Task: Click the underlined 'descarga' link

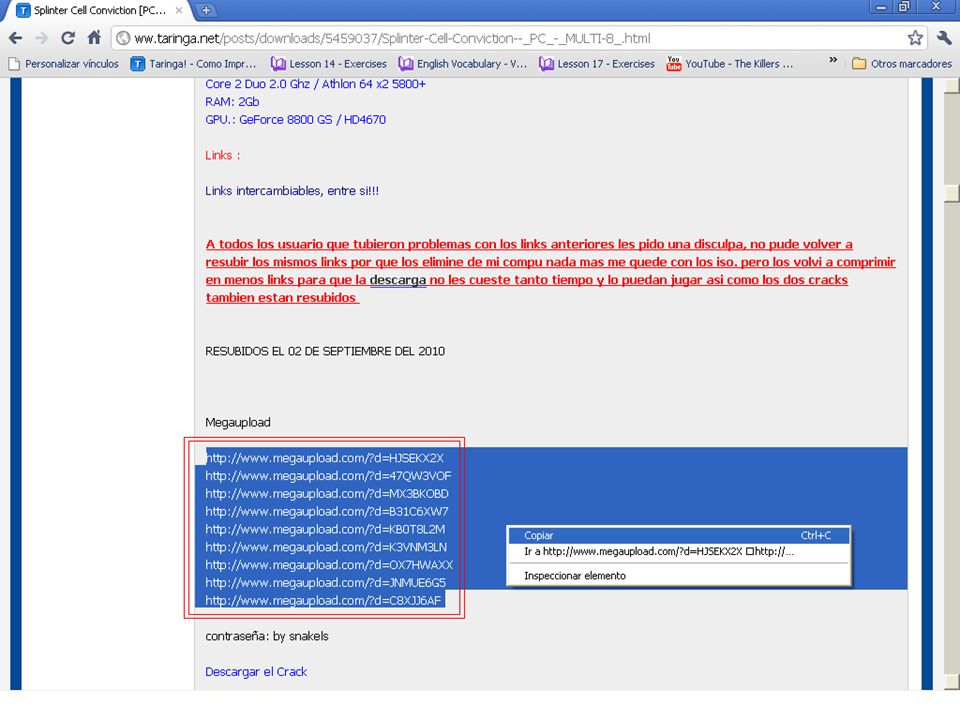Action: point(398,280)
